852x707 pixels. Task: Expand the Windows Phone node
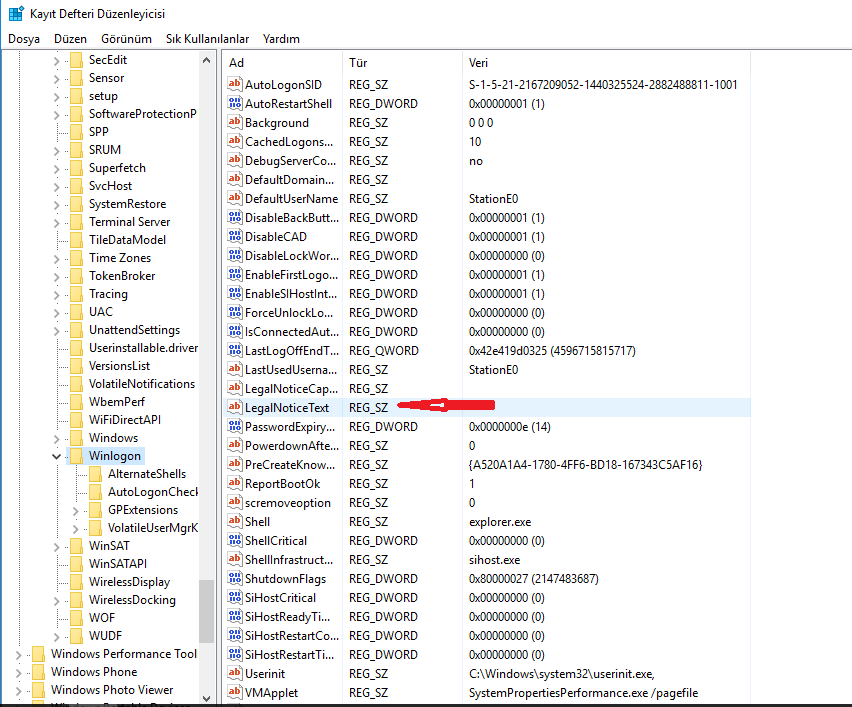click(18, 673)
